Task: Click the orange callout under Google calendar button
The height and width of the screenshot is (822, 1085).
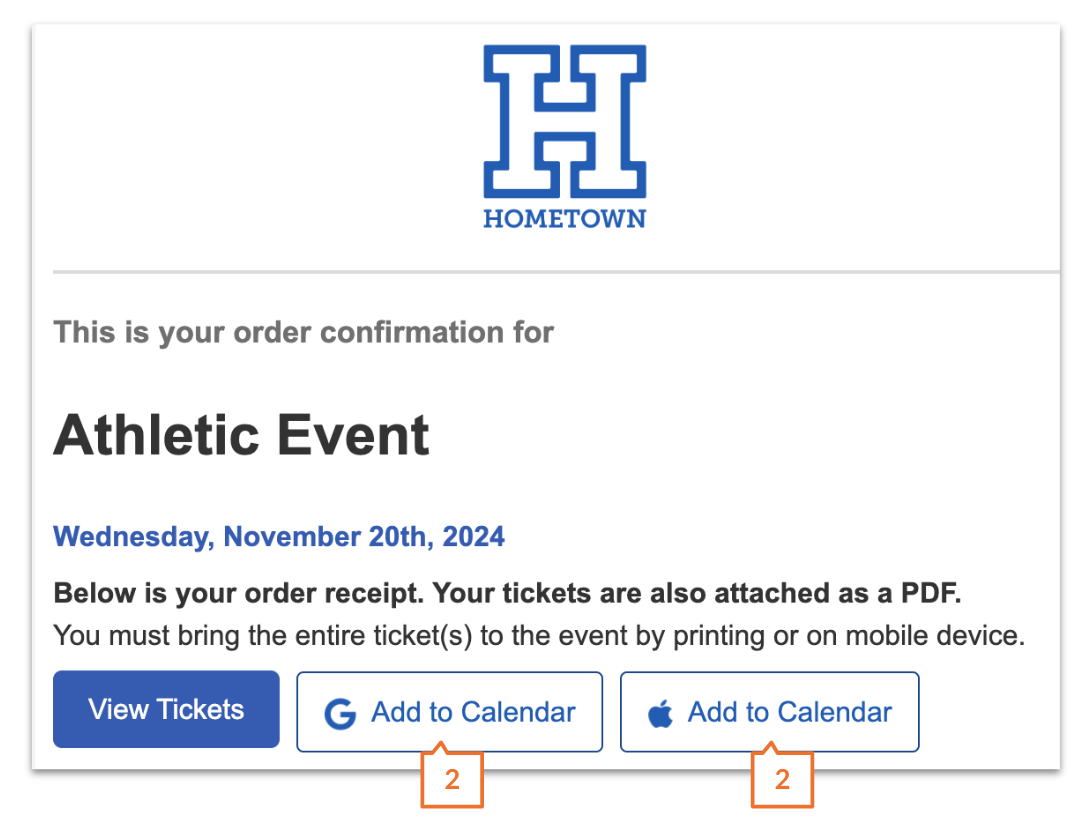Action: [x=452, y=779]
